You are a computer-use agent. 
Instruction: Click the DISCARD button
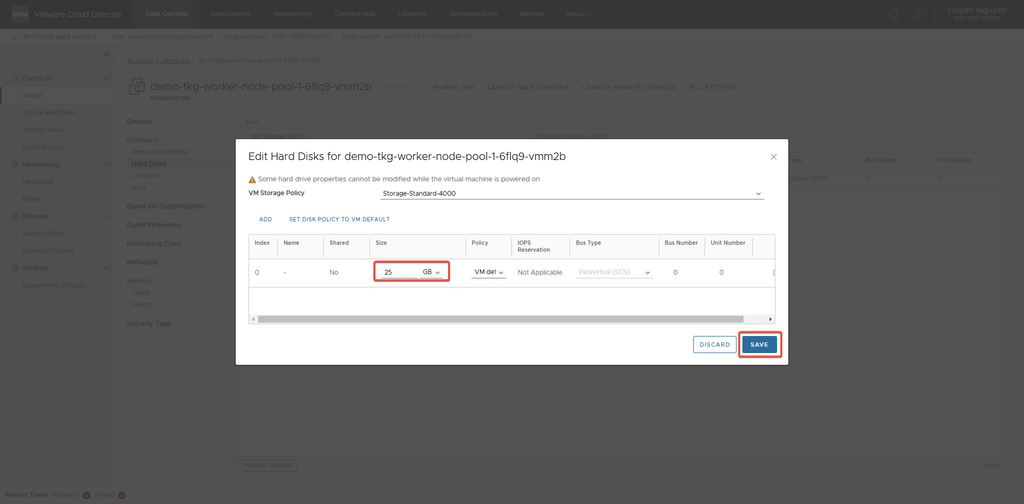tap(714, 344)
